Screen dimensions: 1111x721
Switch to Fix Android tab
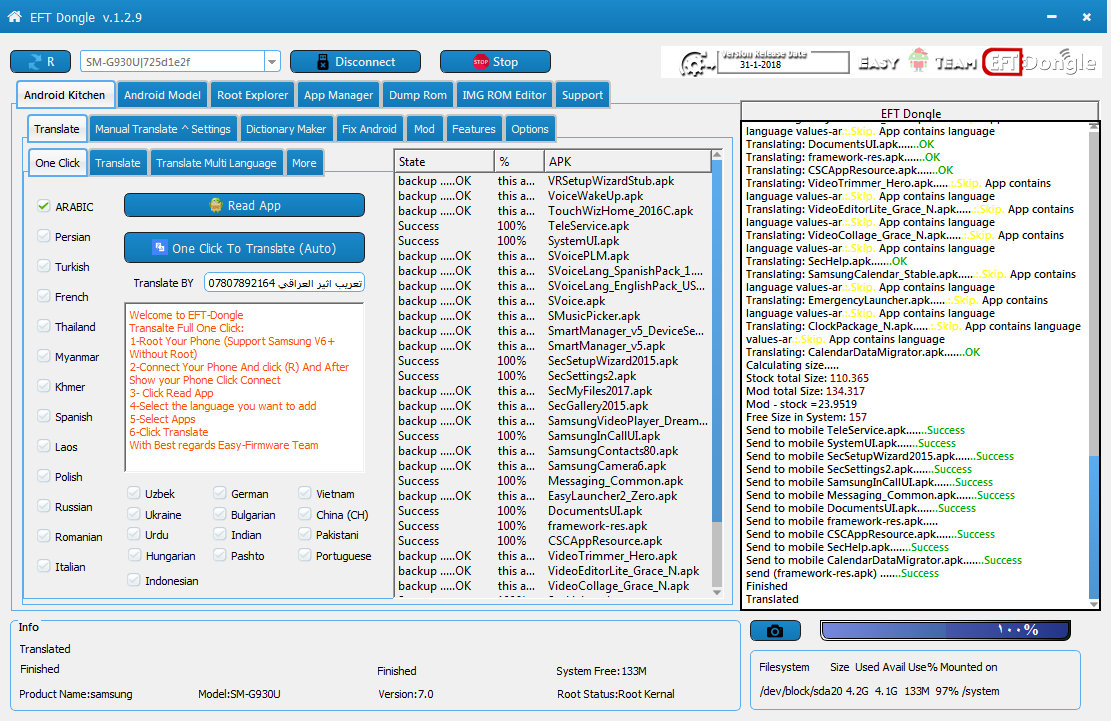(369, 129)
